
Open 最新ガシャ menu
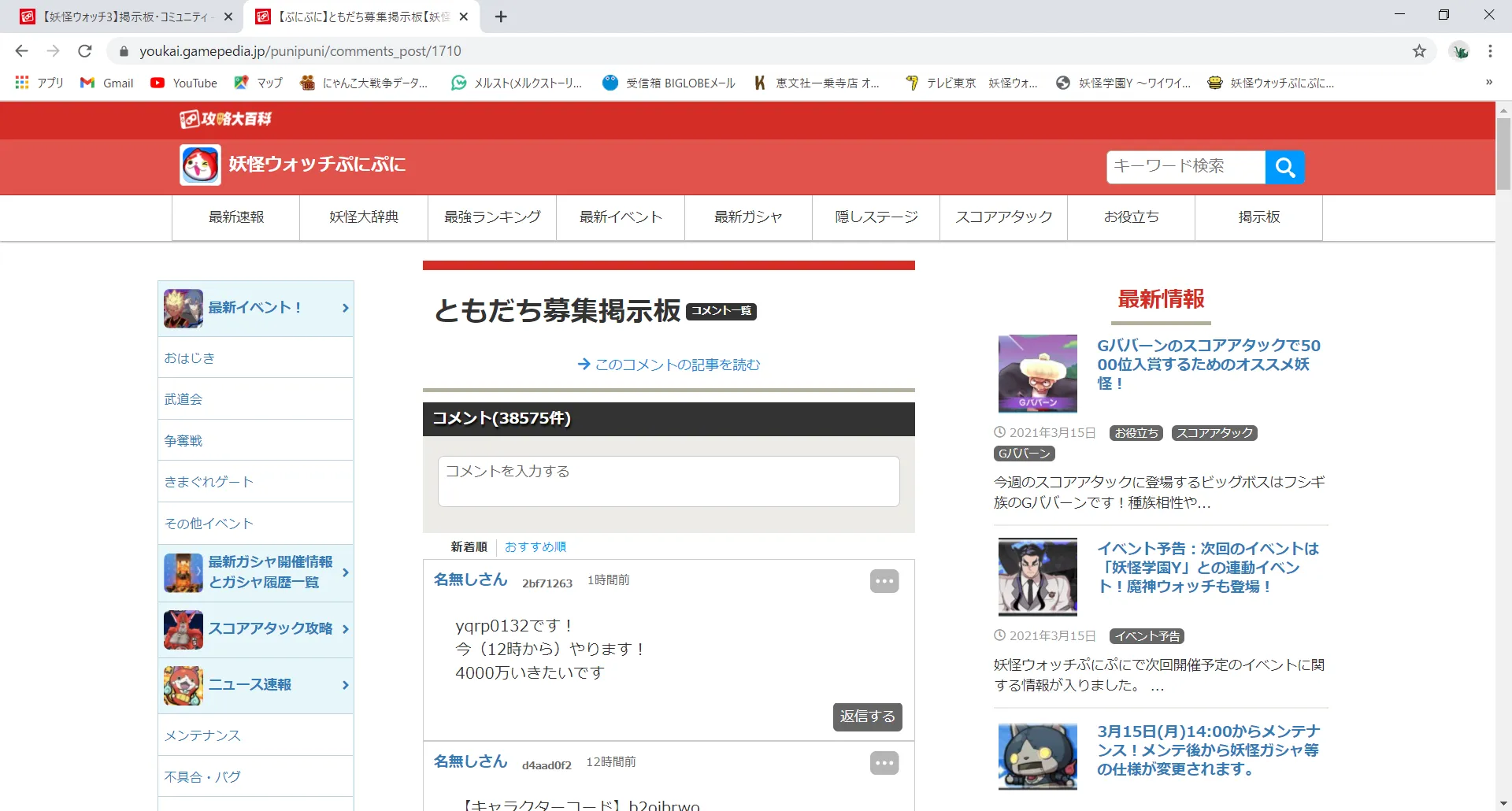pyautogui.click(x=748, y=217)
